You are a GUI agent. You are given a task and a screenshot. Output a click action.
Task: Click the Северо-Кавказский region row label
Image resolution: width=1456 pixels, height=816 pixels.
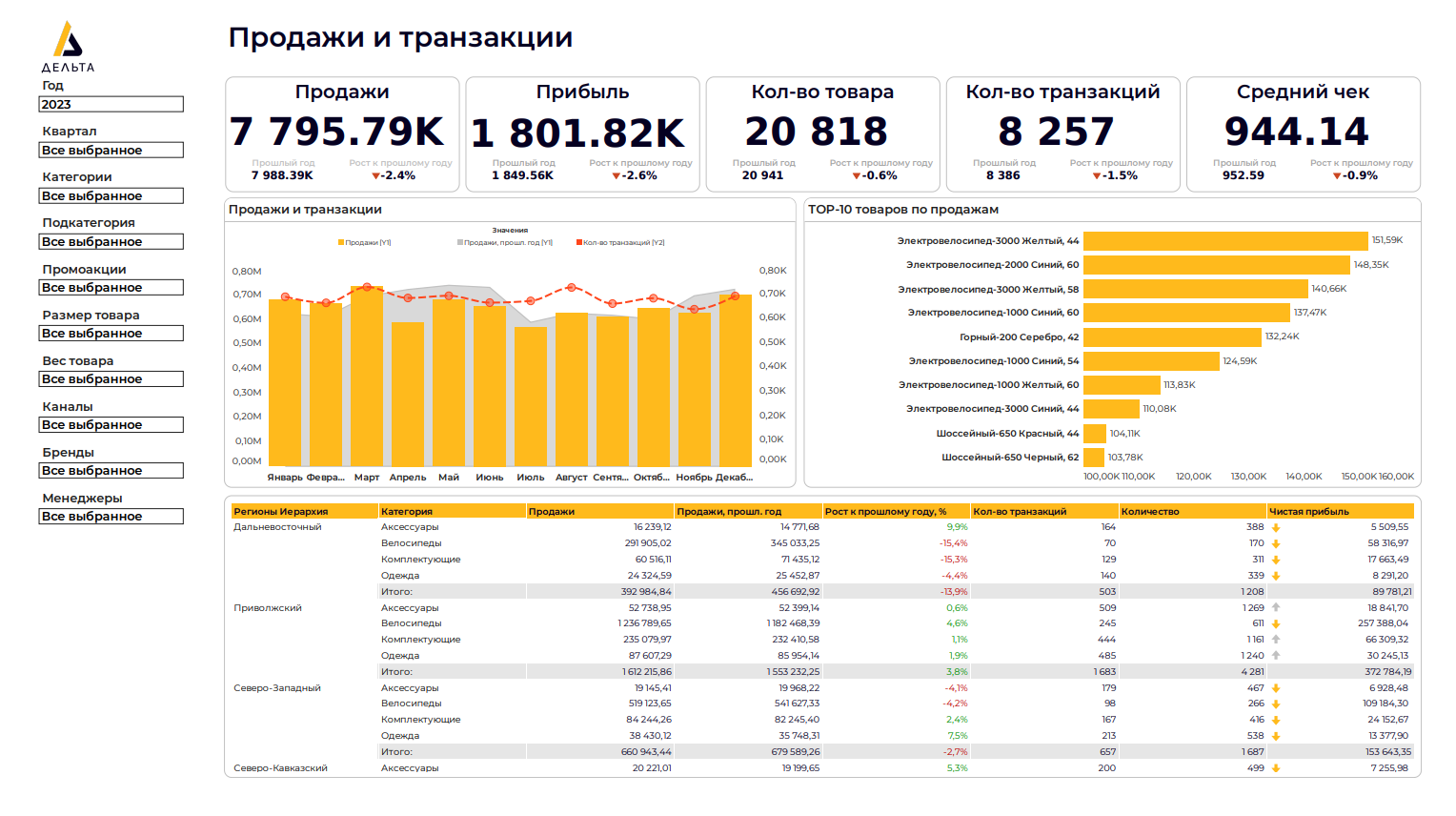coord(280,768)
